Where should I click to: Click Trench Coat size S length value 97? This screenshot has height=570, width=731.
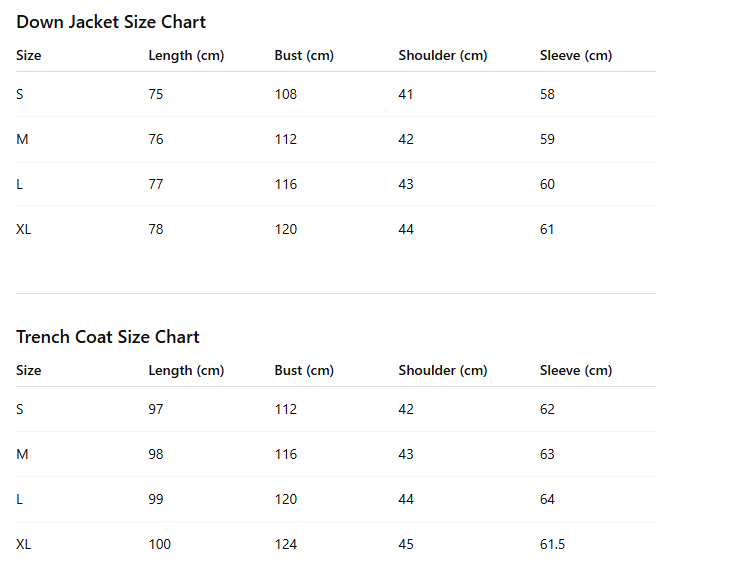coord(156,409)
